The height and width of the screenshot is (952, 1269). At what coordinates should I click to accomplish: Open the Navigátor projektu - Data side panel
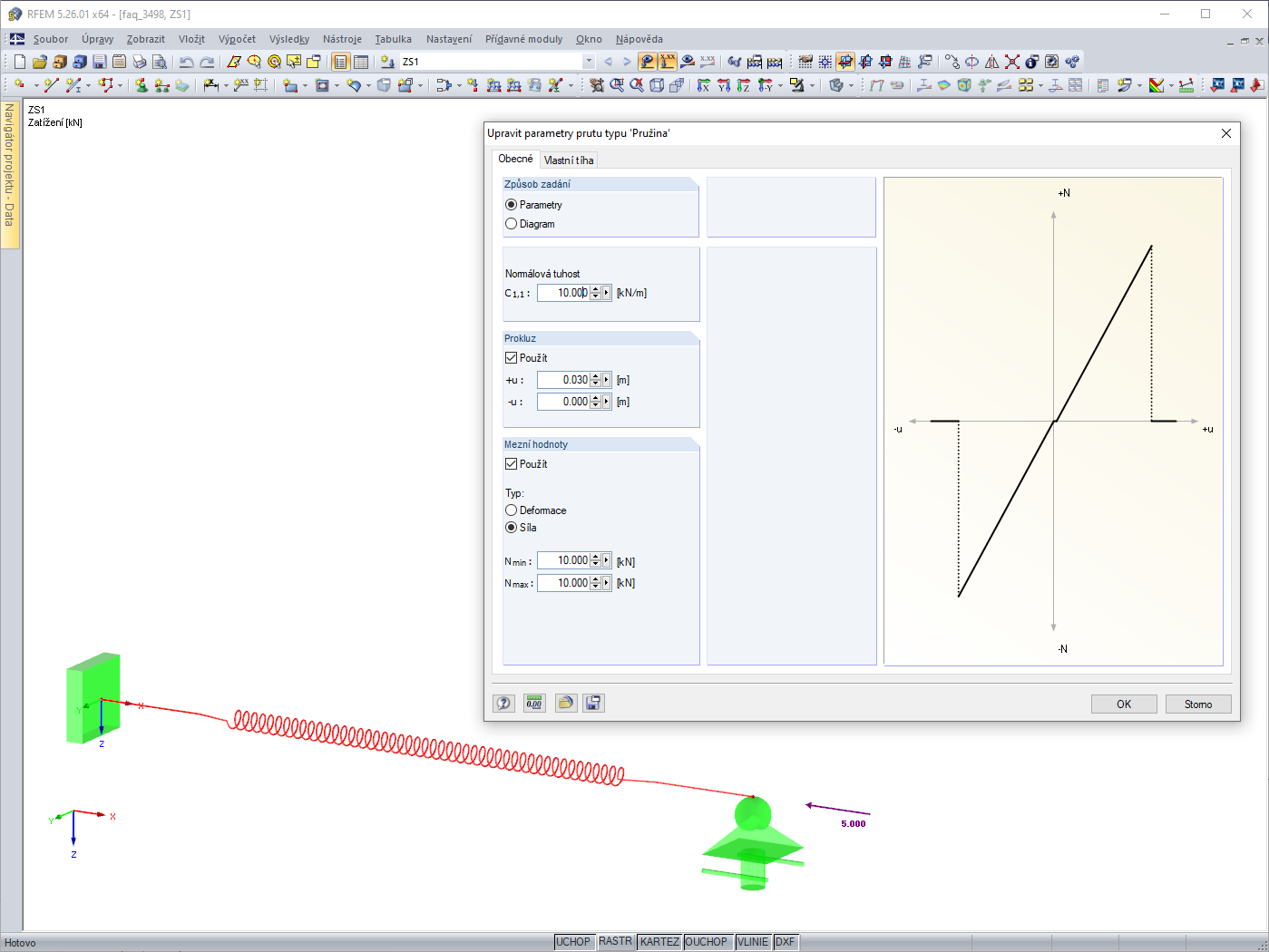(x=10, y=173)
